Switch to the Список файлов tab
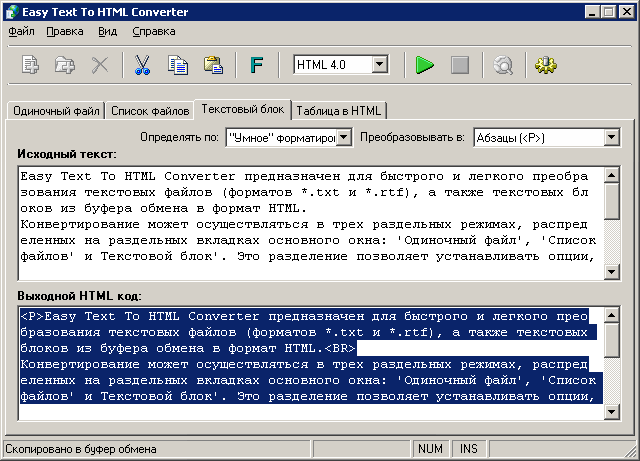640x461 pixels. [x=150, y=111]
